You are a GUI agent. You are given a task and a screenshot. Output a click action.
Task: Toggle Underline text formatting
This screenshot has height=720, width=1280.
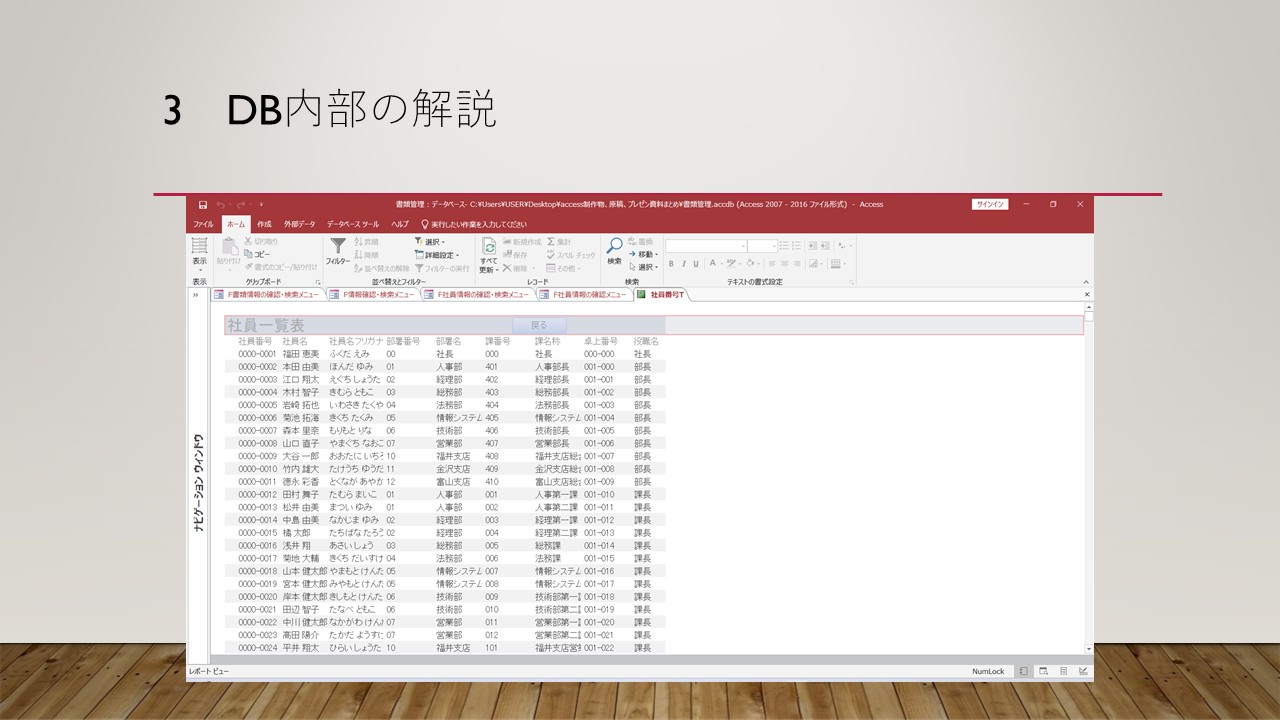click(x=697, y=264)
